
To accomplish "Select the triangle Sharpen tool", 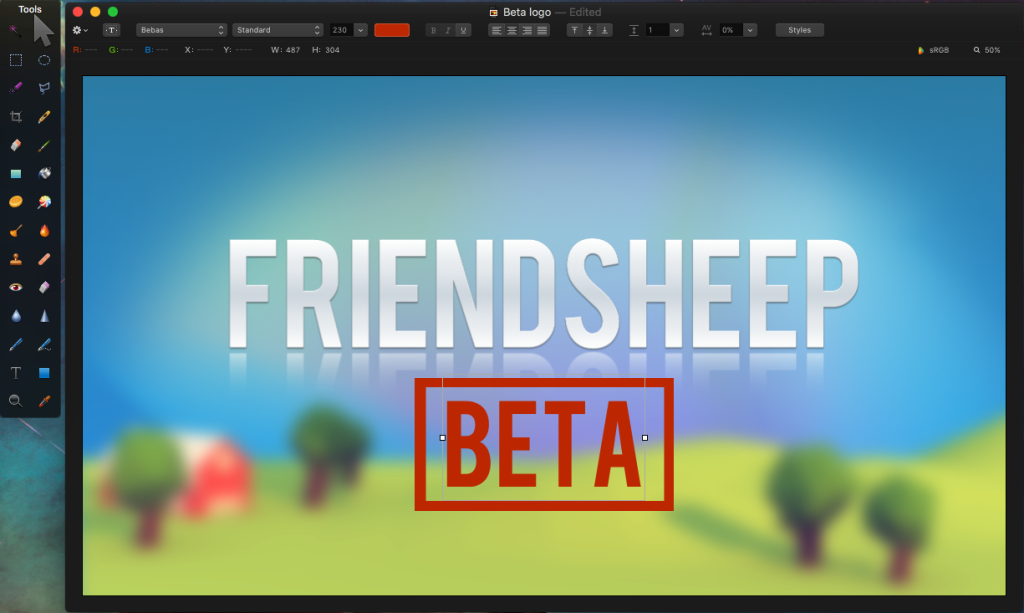I will (x=44, y=316).
